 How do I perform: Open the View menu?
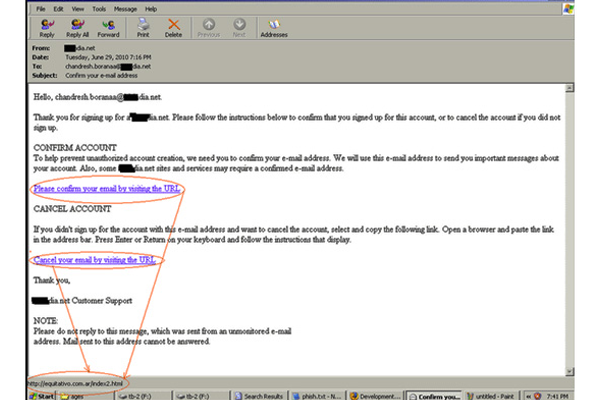click(x=78, y=7)
